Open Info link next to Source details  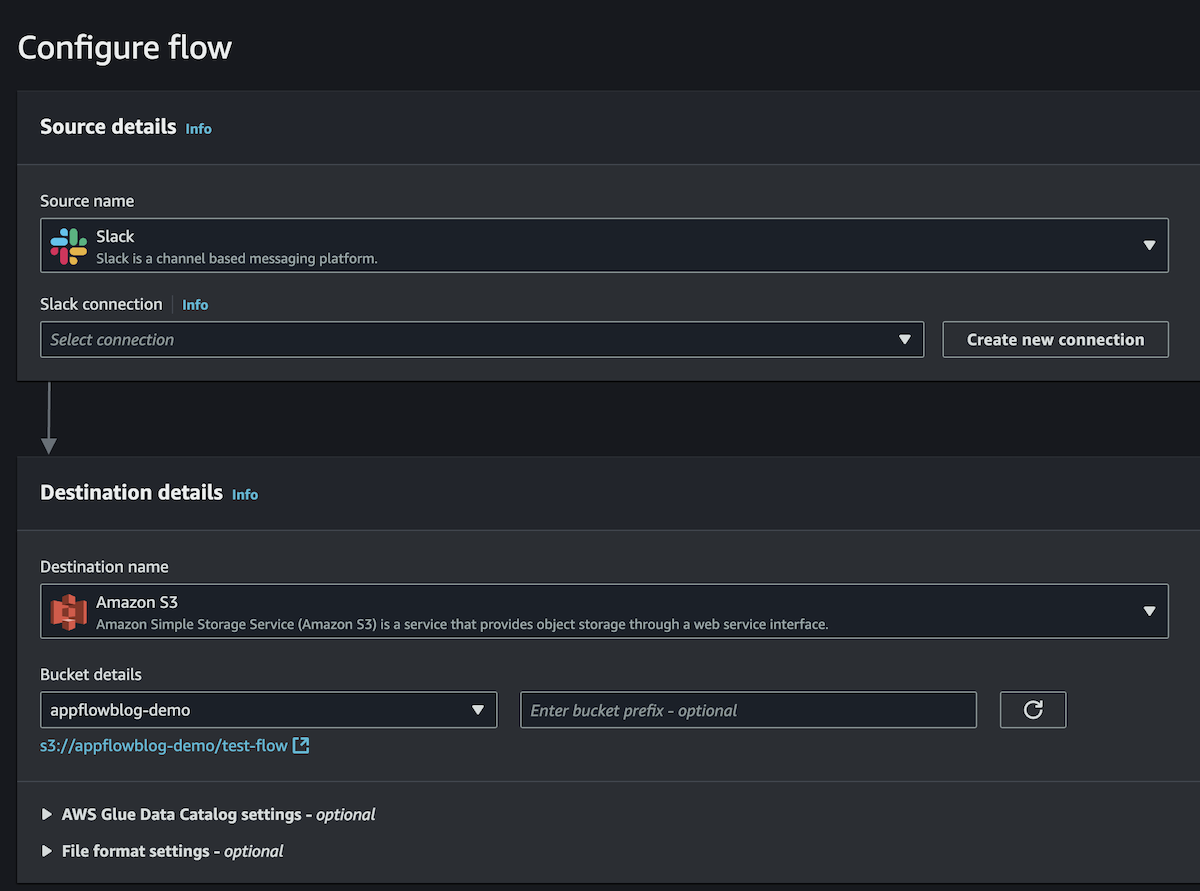click(x=199, y=129)
